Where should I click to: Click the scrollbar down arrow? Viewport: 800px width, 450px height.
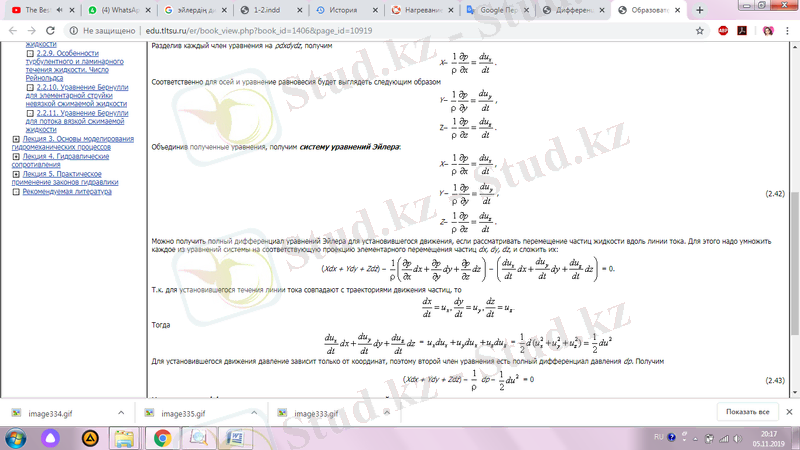(795, 392)
